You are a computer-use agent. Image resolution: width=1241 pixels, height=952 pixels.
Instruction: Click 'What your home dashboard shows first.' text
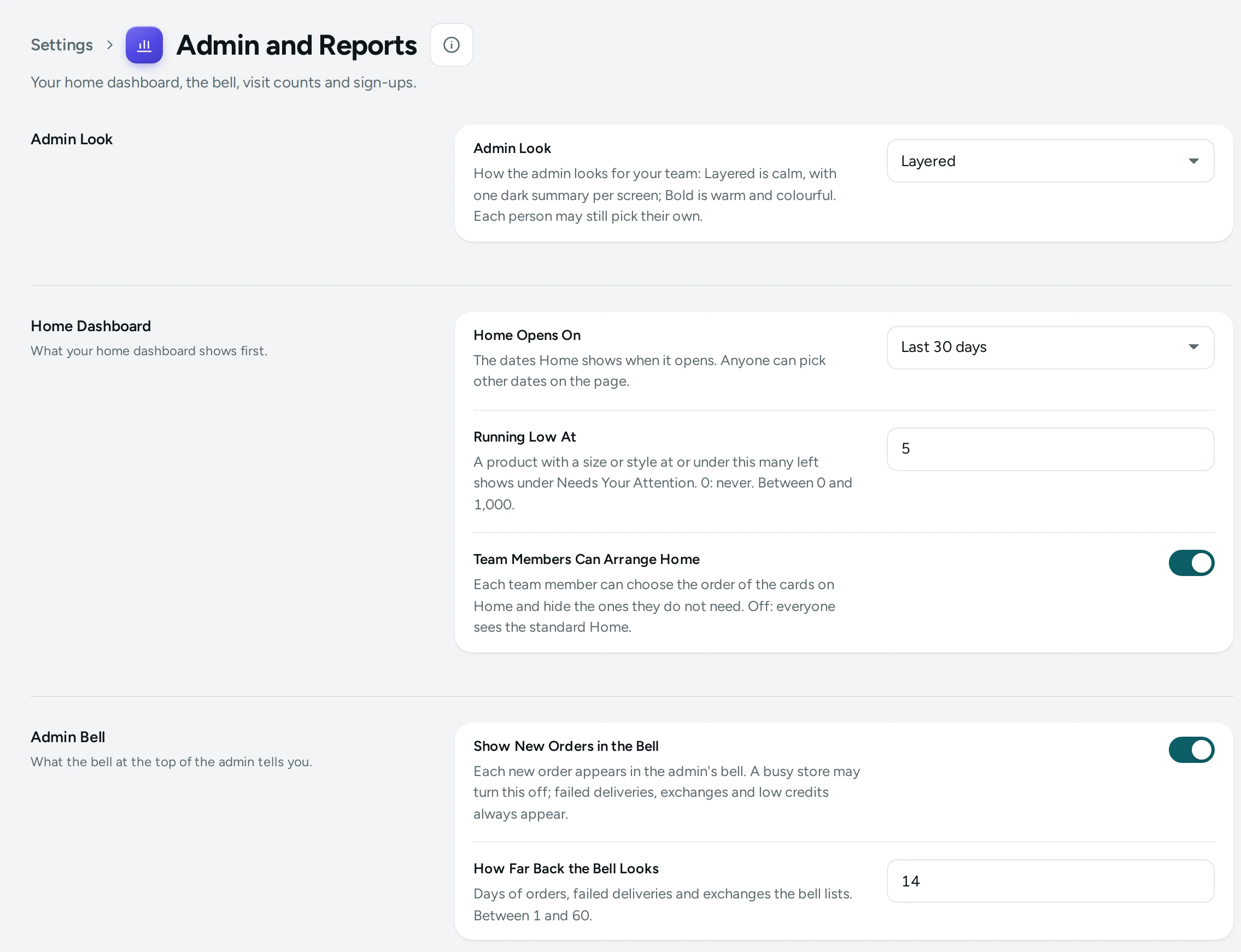149,351
